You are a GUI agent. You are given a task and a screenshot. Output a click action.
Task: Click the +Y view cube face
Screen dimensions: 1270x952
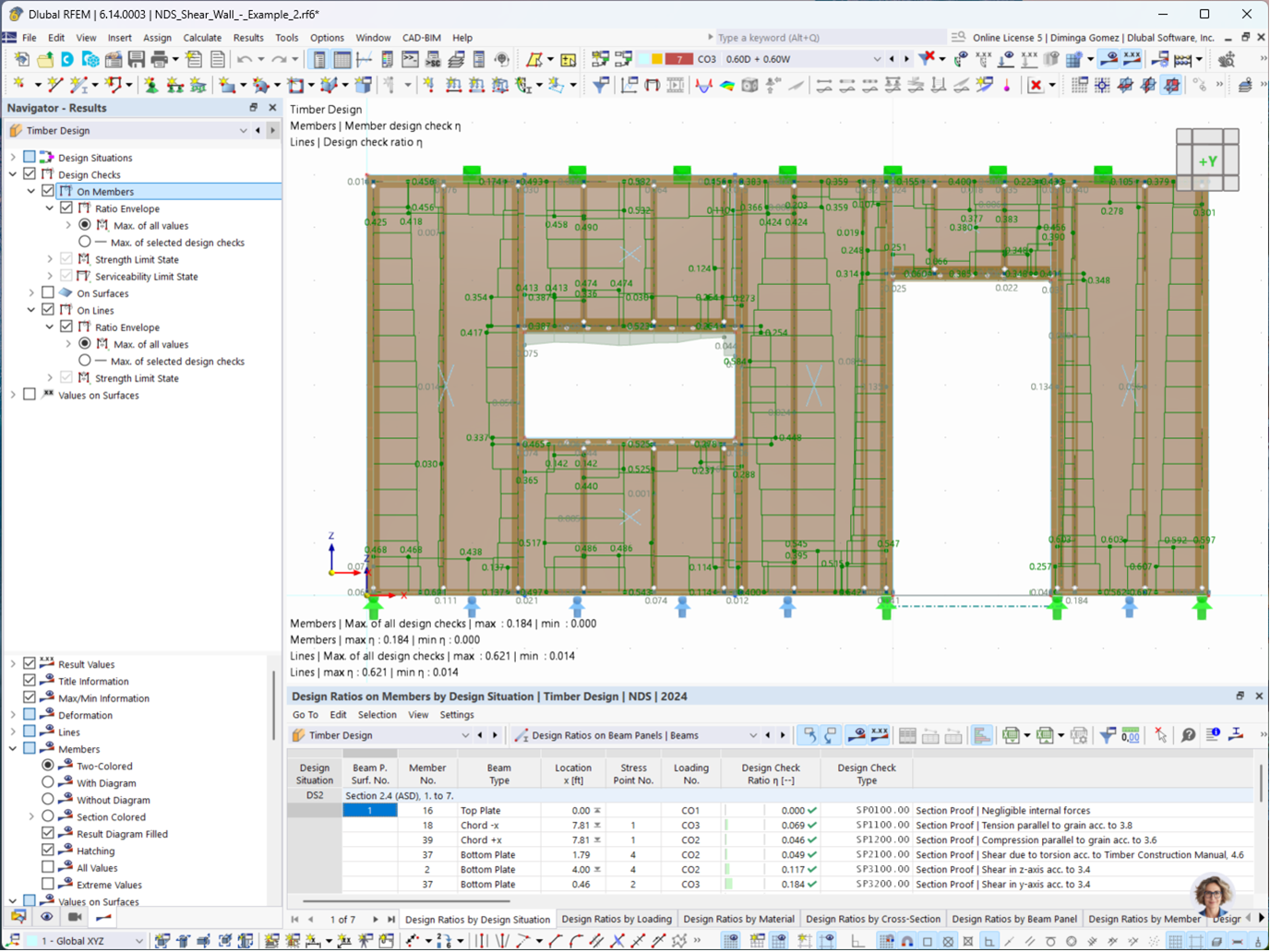tap(1208, 161)
